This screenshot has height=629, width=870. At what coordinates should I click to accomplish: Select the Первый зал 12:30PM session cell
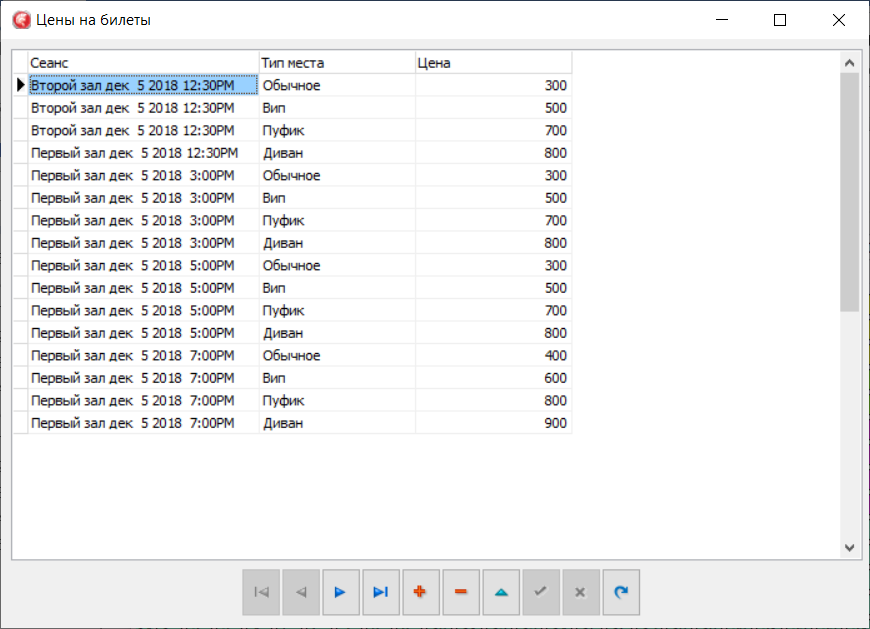(x=143, y=153)
